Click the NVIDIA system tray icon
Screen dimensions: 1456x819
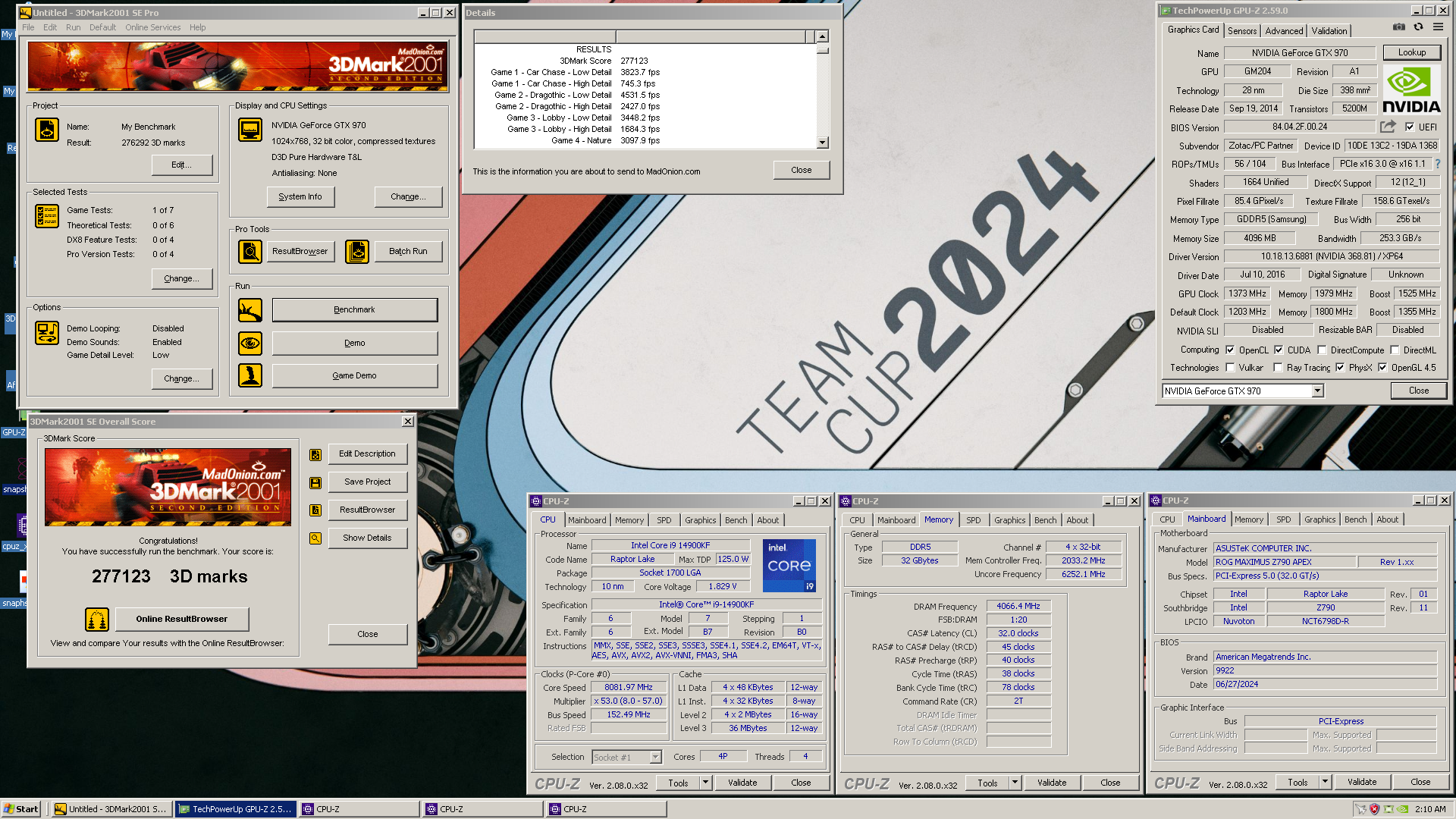click(1402, 809)
